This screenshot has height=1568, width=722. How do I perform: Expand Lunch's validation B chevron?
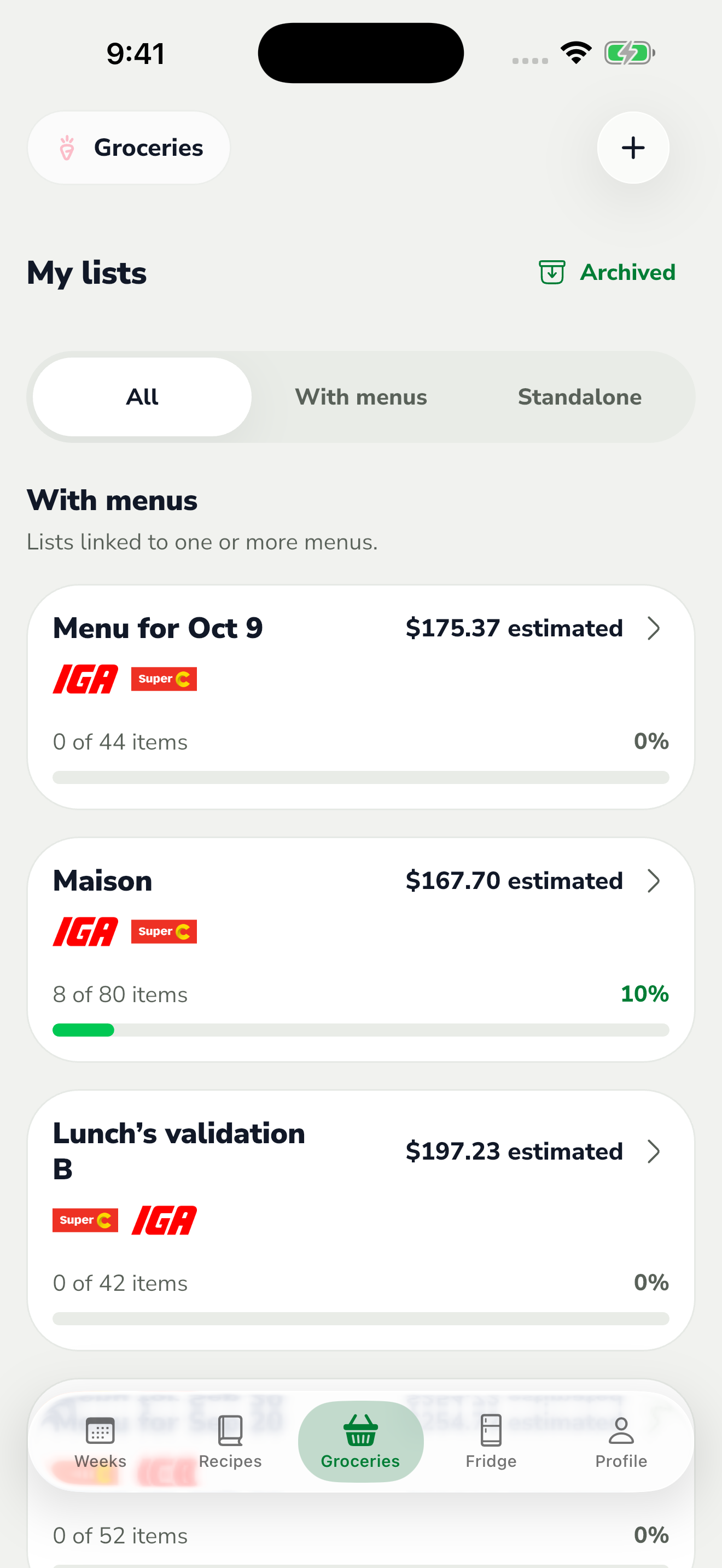point(653,1151)
